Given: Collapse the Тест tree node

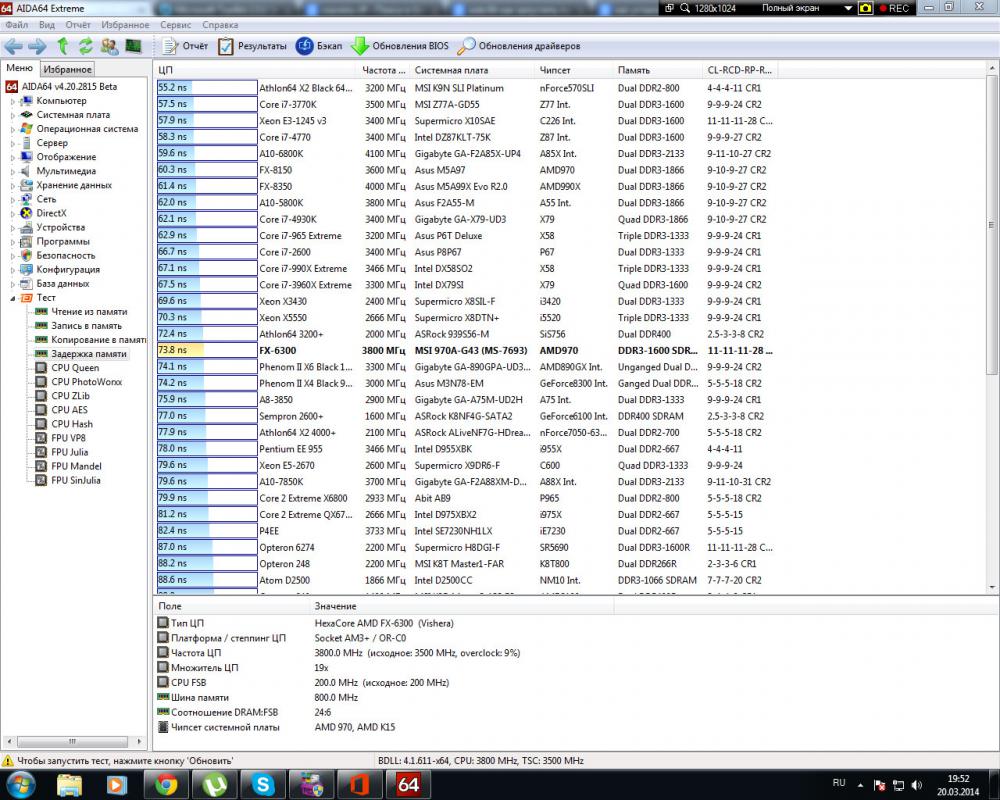Looking at the screenshot, I should pyautogui.click(x=14, y=298).
